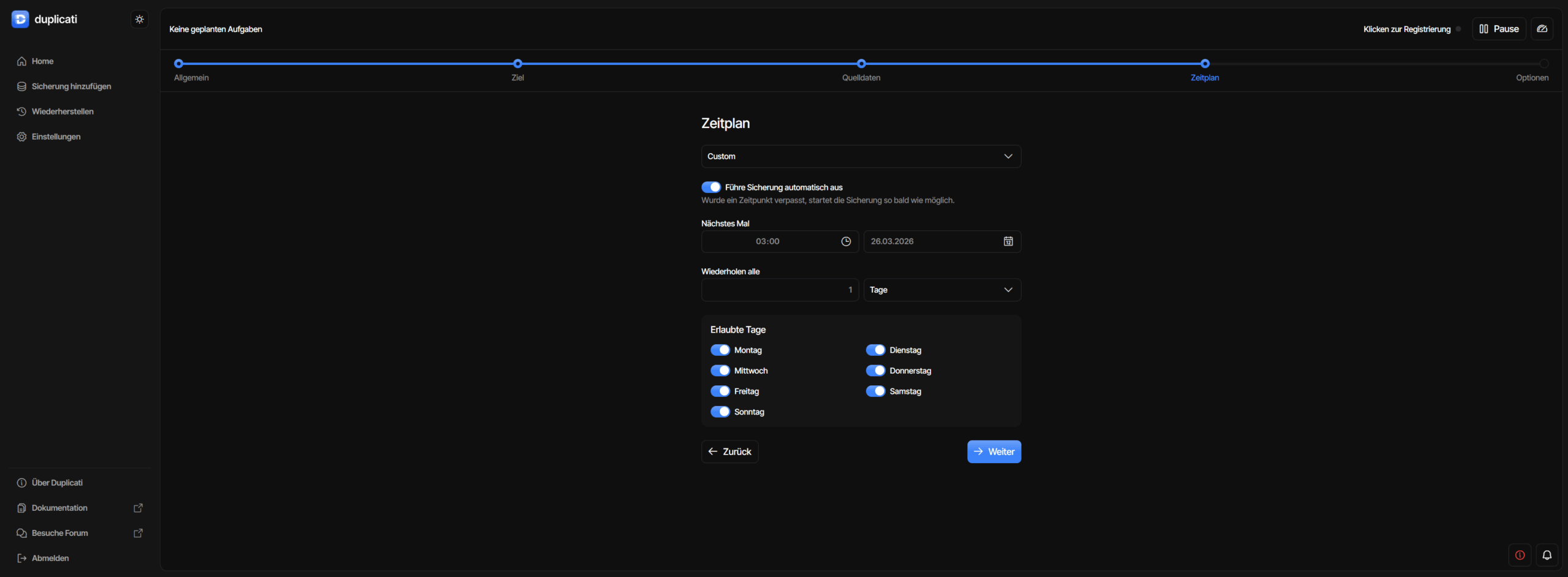1568x577 pixels.
Task: Click the Zurück button
Action: point(729,451)
